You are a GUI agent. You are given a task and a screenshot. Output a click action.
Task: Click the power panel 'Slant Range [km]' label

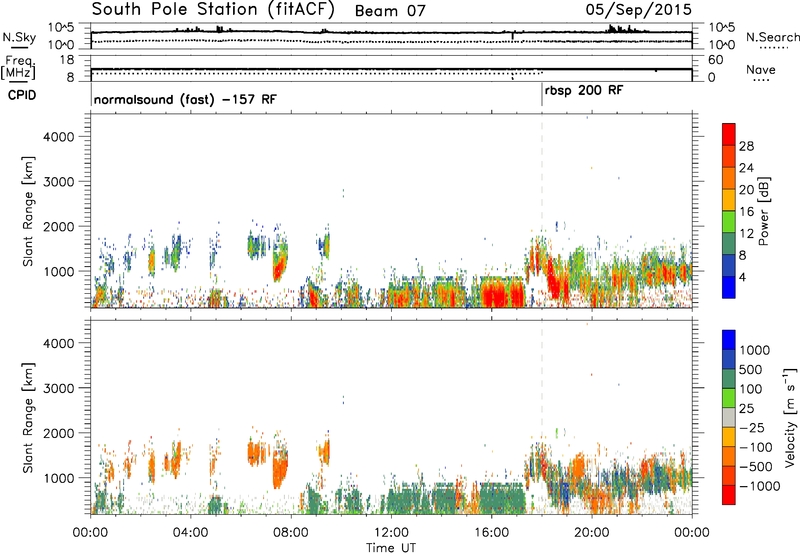[x=28, y=211]
